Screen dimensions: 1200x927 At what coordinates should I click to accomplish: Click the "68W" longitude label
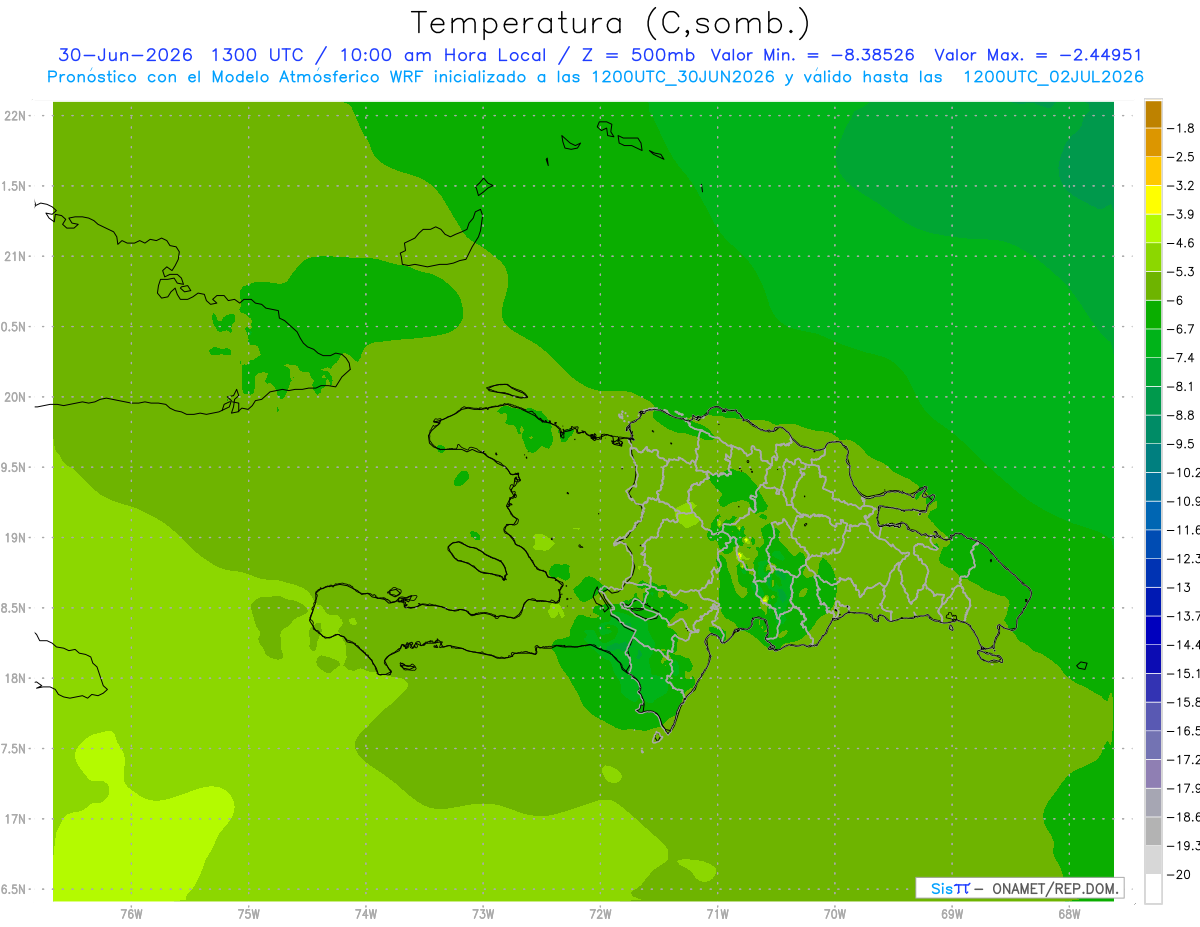click(x=1069, y=914)
